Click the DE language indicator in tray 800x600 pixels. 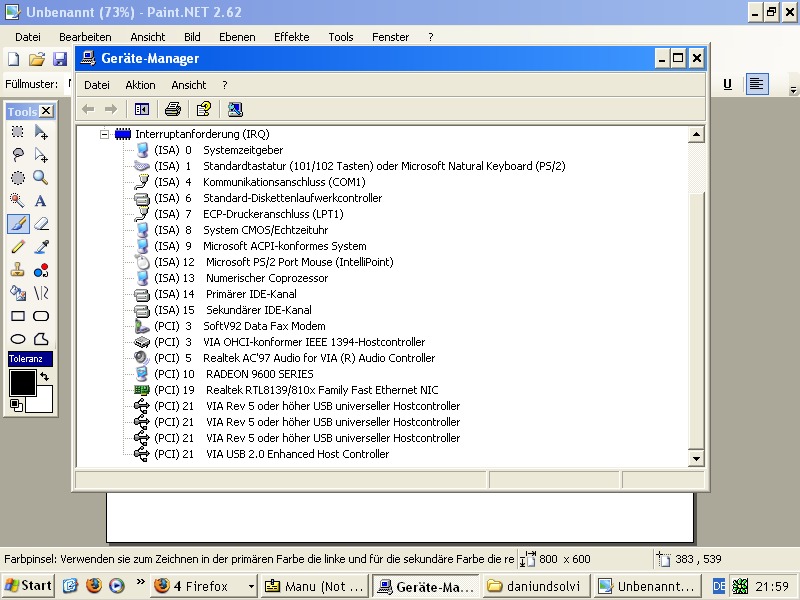718,586
